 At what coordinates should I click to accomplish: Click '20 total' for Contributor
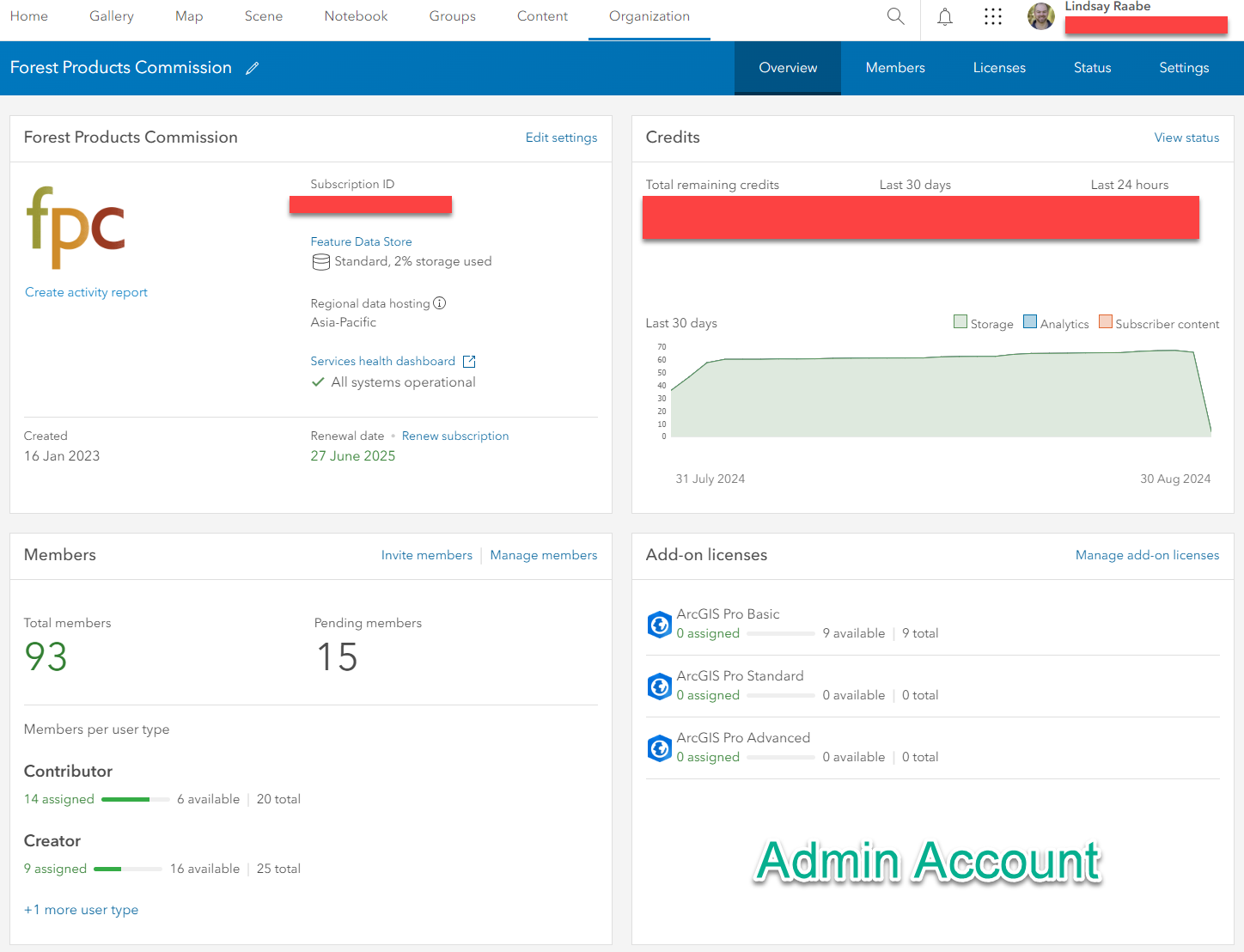(x=278, y=799)
